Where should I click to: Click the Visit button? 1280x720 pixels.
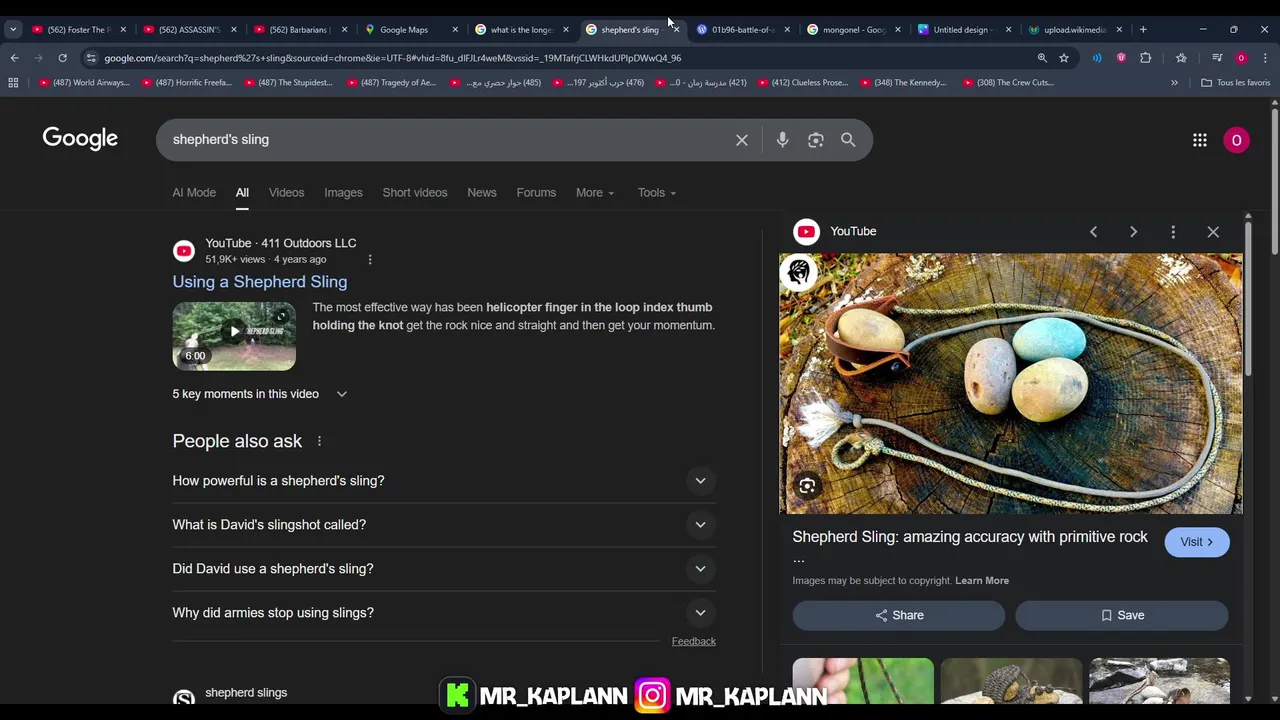pos(1197,542)
